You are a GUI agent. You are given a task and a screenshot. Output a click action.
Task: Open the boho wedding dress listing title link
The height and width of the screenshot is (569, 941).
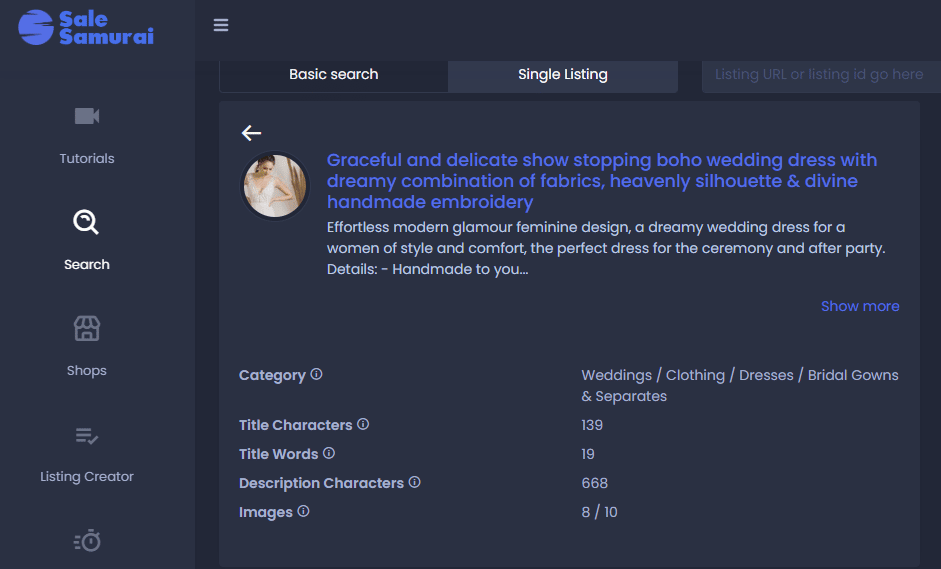(x=602, y=181)
